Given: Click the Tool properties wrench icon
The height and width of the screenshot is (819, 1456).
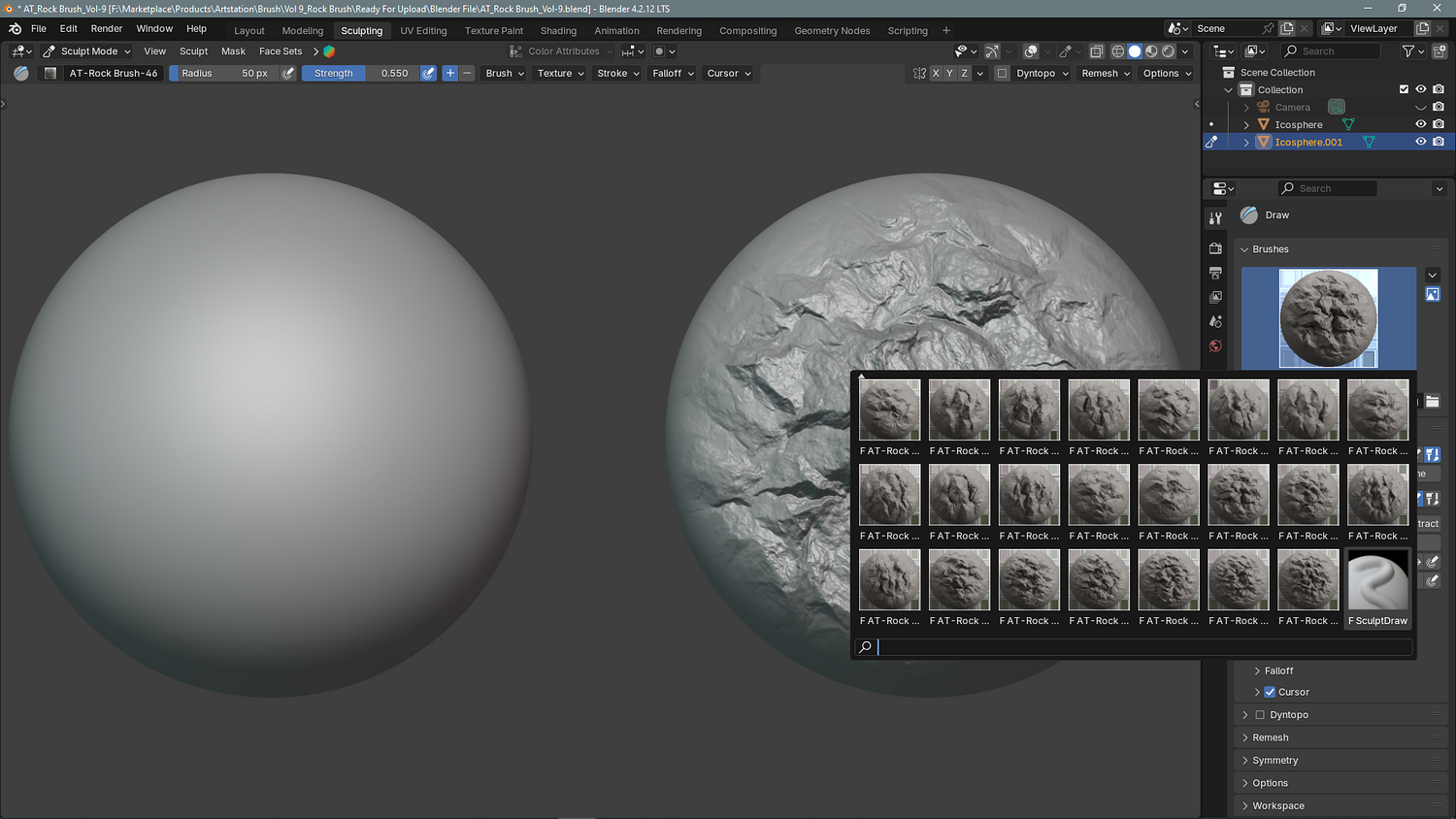Looking at the screenshot, I should 1215,219.
